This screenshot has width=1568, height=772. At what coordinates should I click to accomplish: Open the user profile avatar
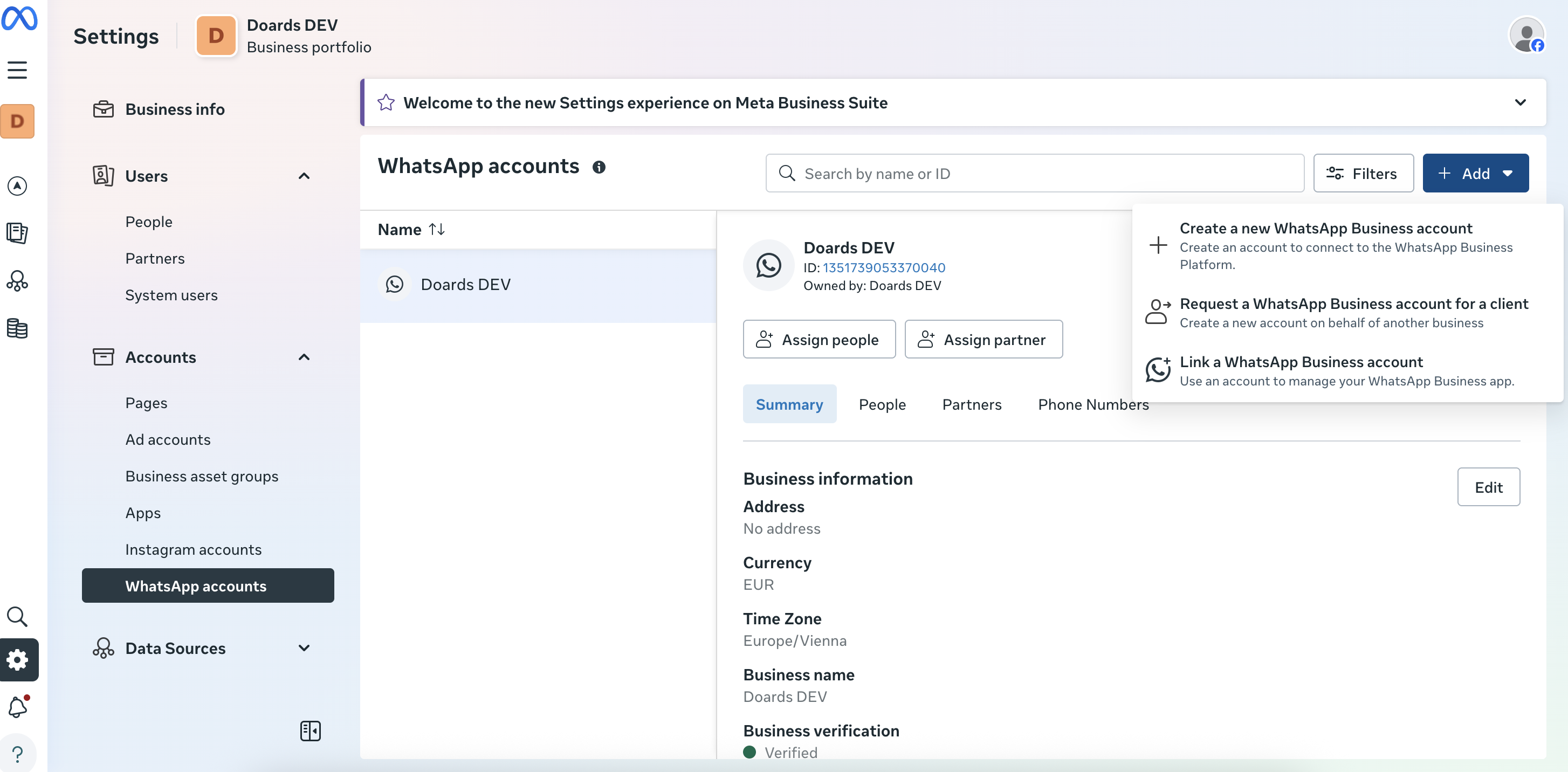[1526, 35]
